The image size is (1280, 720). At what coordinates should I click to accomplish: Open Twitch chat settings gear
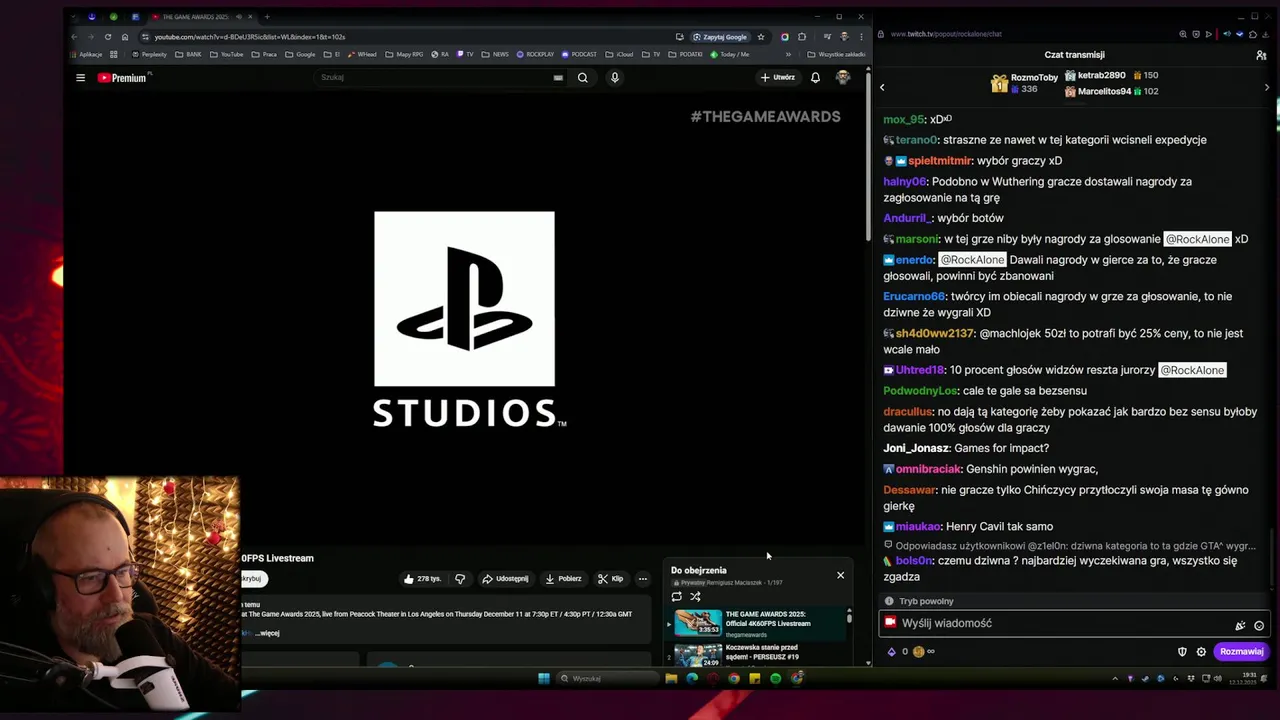pos(1201,652)
